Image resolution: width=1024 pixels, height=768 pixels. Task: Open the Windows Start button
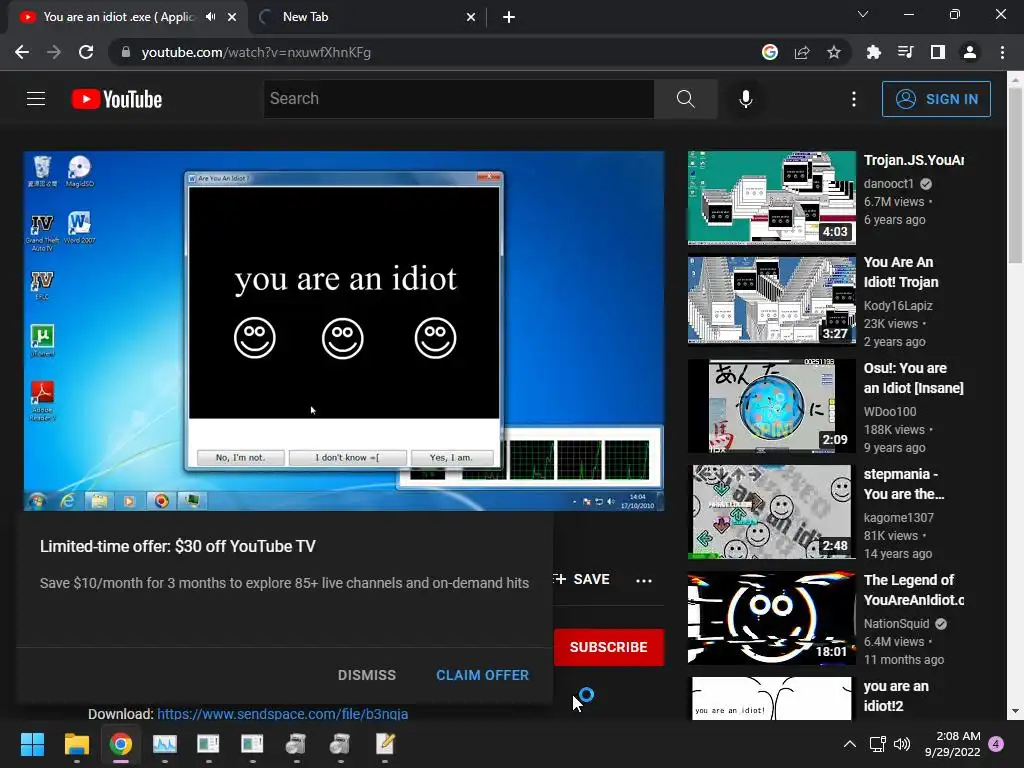[x=32, y=744]
